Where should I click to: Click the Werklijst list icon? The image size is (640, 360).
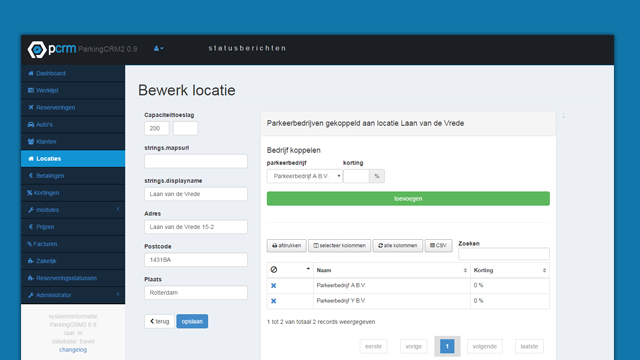31,90
